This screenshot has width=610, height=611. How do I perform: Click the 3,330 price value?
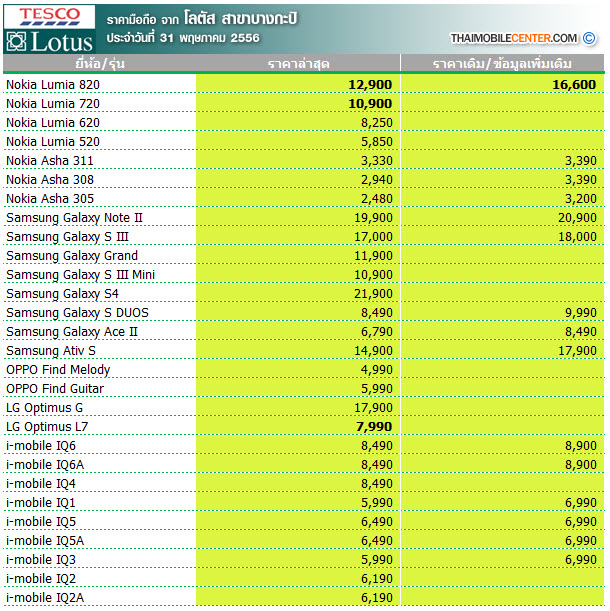pyautogui.click(x=377, y=161)
